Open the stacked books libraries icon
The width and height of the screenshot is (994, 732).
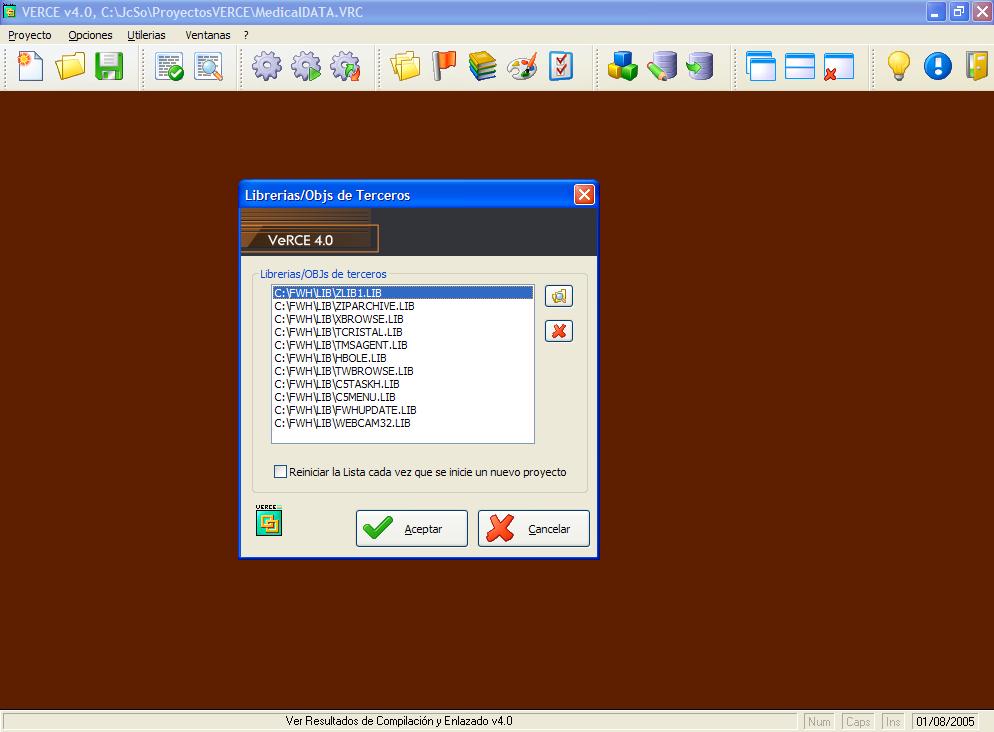click(482, 67)
